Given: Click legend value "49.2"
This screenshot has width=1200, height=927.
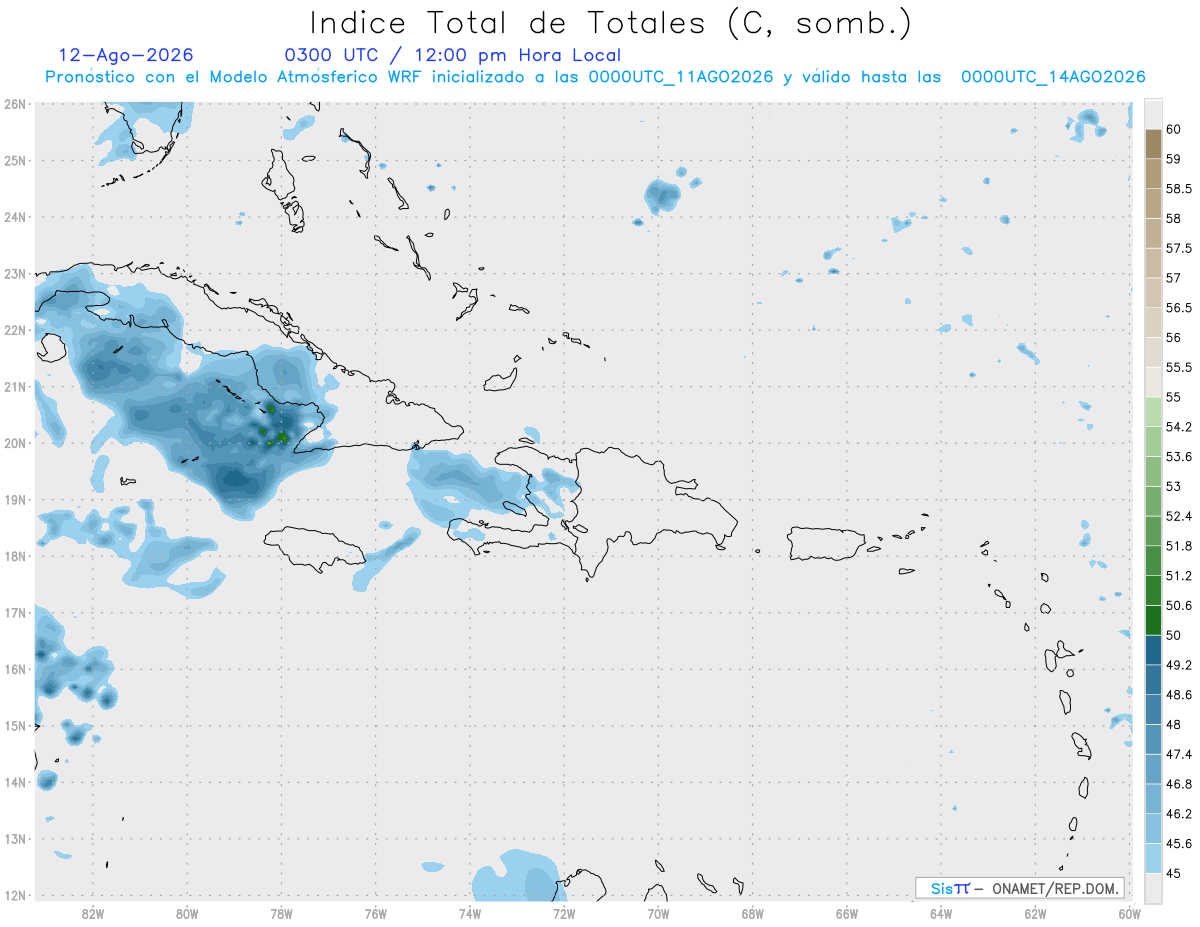Looking at the screenshot, I should pyautogui.click(x=1178, y=665).
